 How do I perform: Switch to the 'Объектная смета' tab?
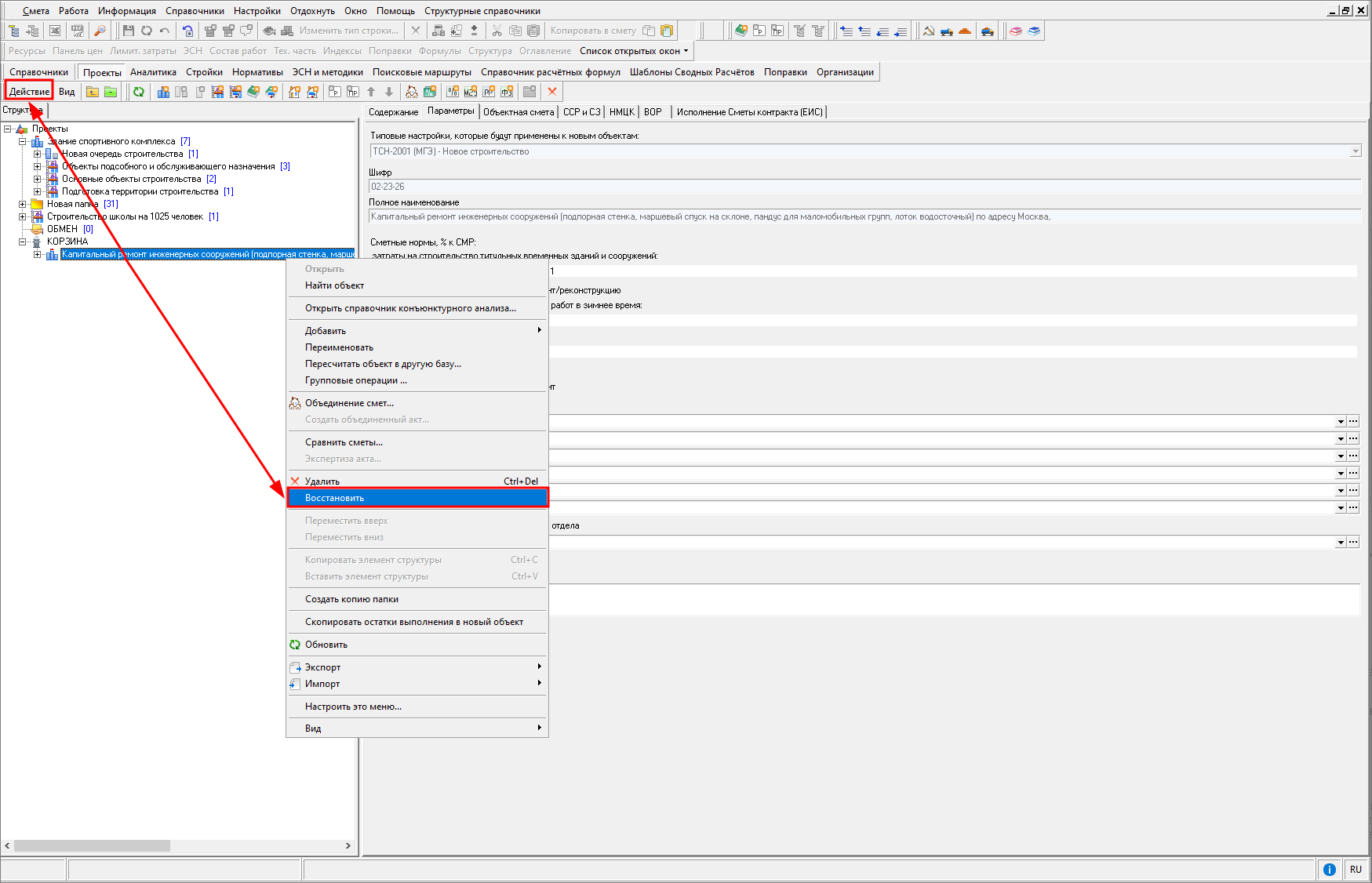click(x=519, y=112)
